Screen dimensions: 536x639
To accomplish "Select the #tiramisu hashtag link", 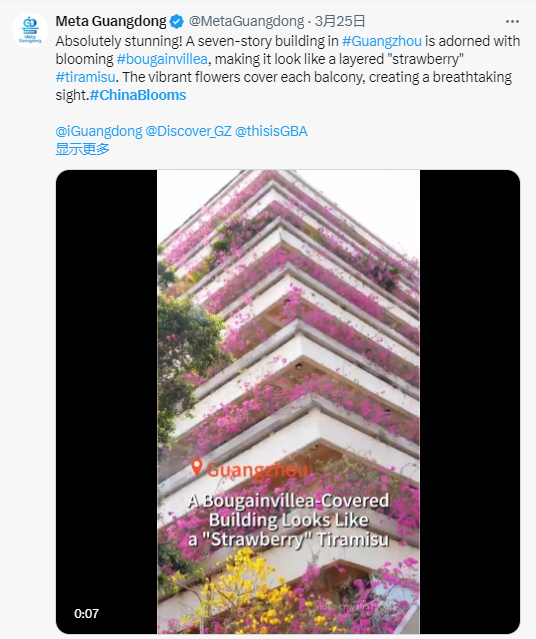I will (x=85, y=77).
